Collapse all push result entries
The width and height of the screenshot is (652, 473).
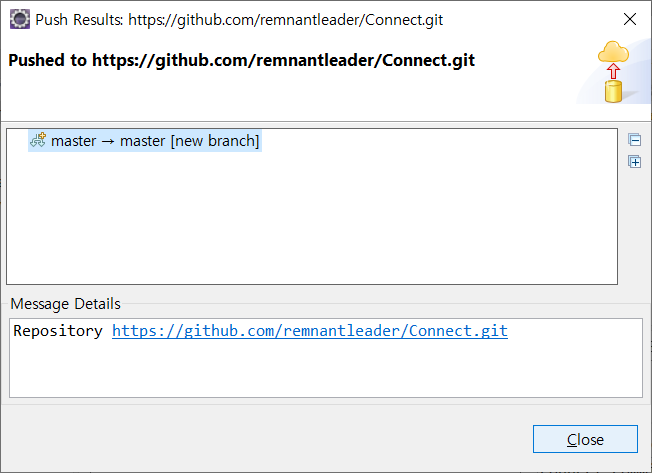(x=635, y=140)
